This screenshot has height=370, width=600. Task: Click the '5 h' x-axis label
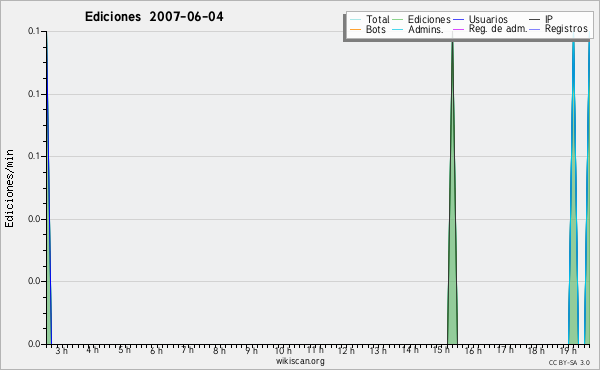[x=124, y=350]
